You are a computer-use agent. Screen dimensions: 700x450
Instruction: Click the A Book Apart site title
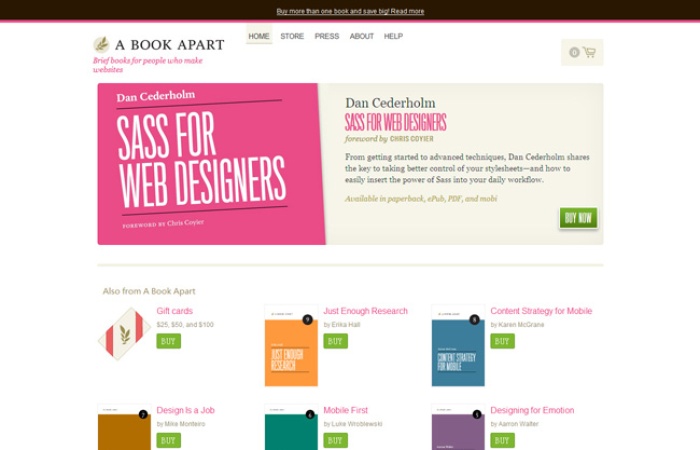click(170, 45)
